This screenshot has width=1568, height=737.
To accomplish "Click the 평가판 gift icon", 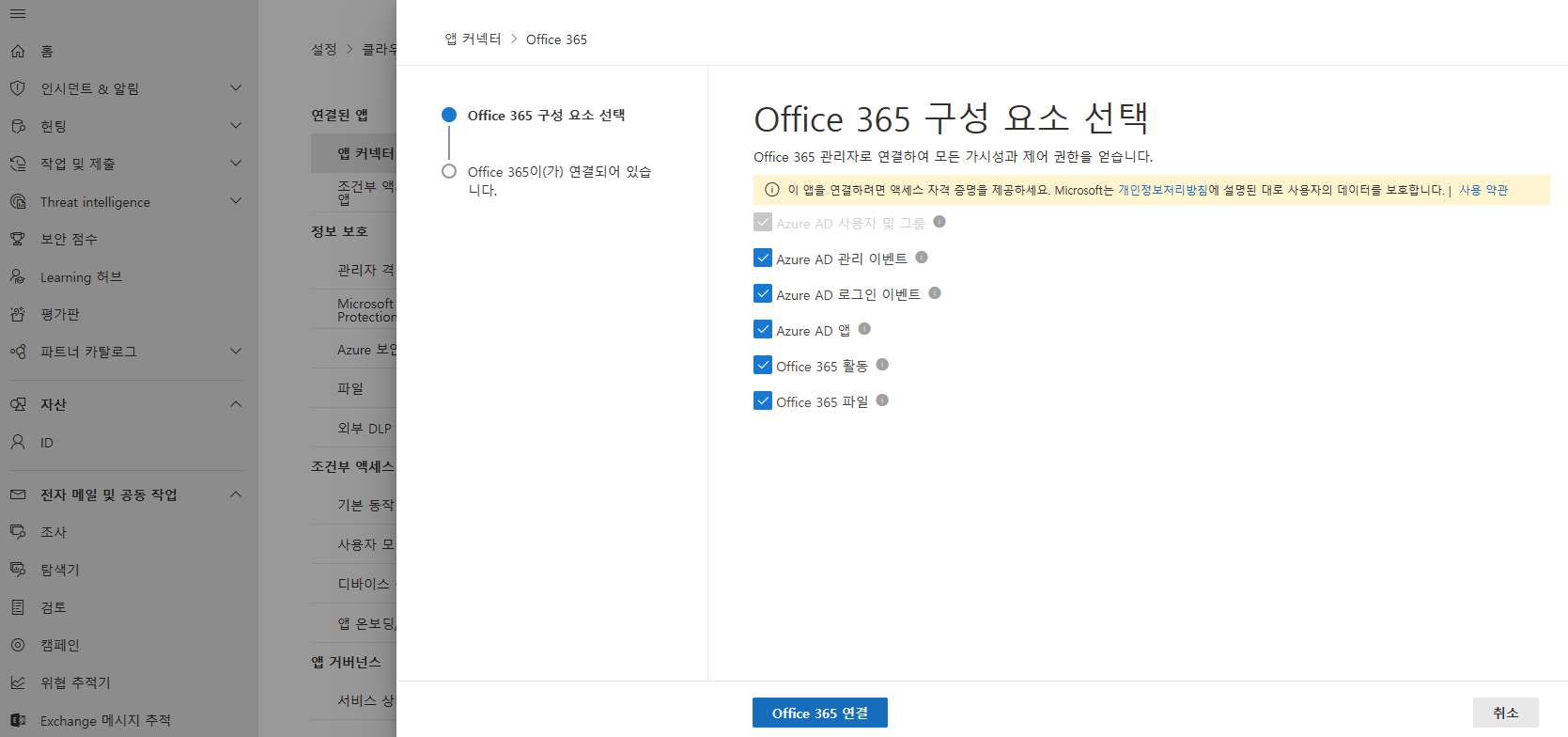I will pyautogui.click(x=18, y=314).
